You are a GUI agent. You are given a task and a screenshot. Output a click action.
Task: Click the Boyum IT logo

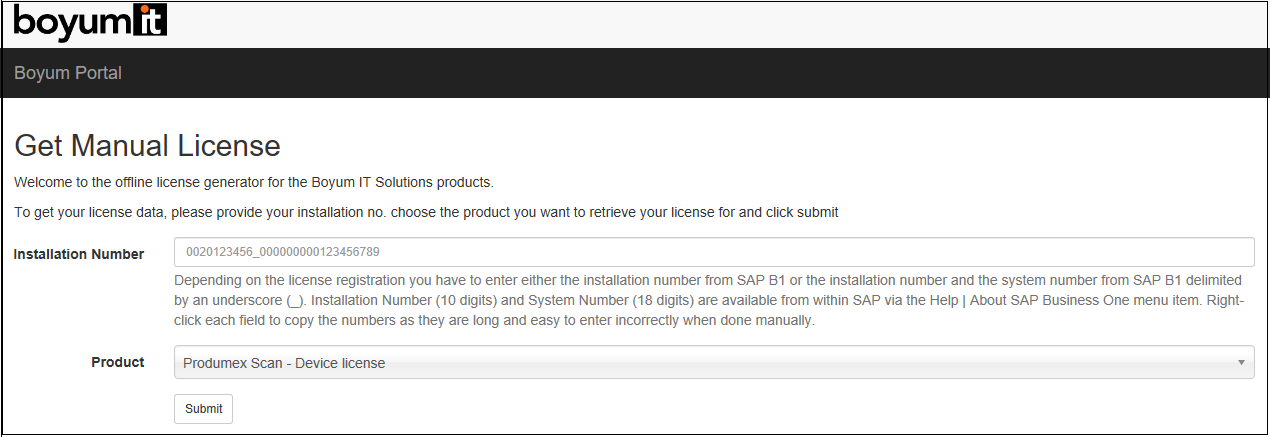tap(90, 21)
